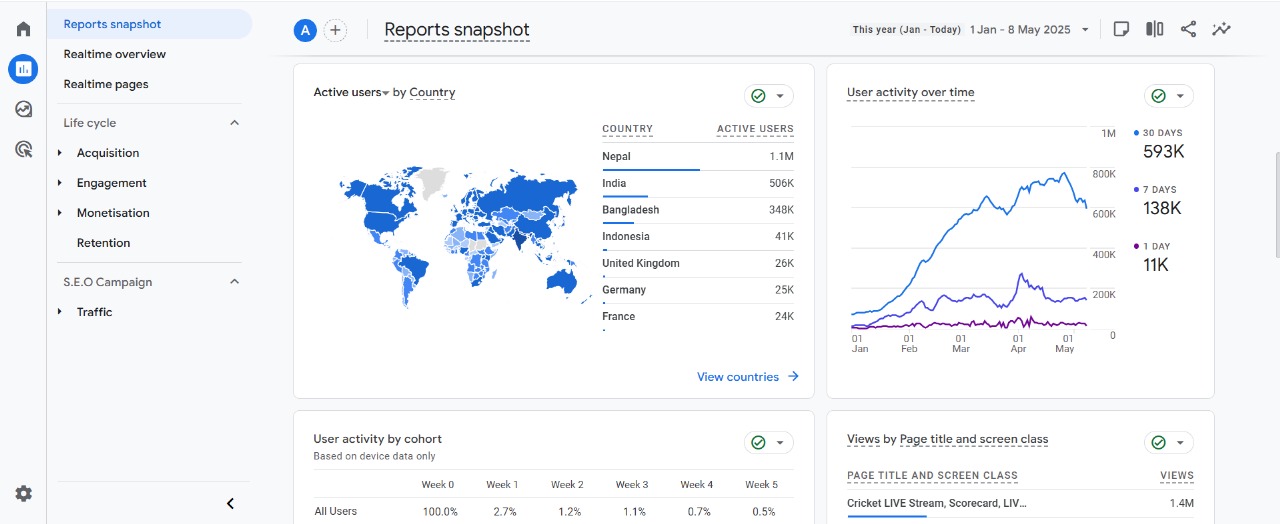Click the green check on Active users card
The height and width of the screenshot is (524, 1280).
pyautogui.click(x=759, y=96)
